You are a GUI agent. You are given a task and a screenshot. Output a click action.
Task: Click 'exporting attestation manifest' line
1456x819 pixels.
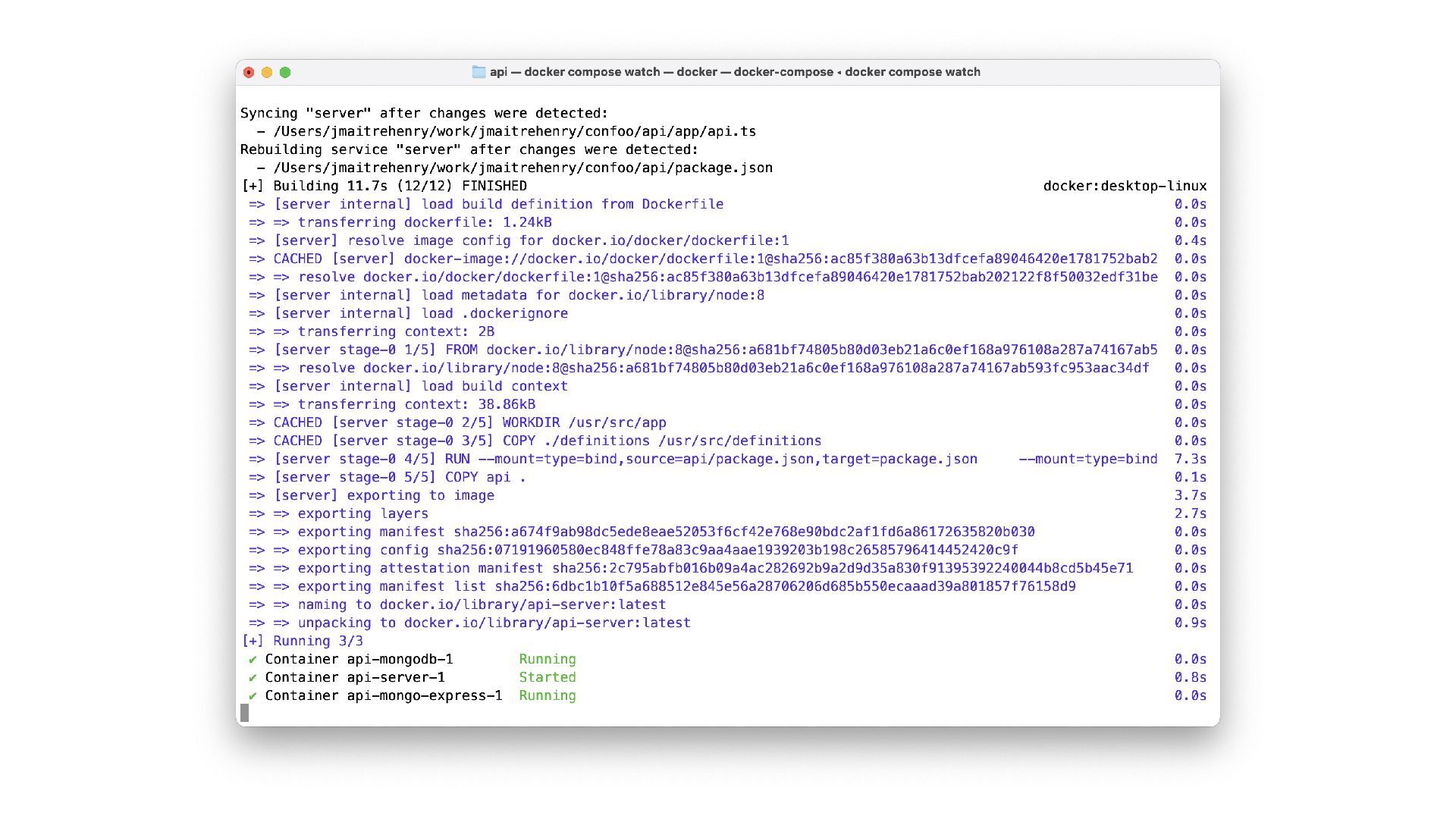691,568
